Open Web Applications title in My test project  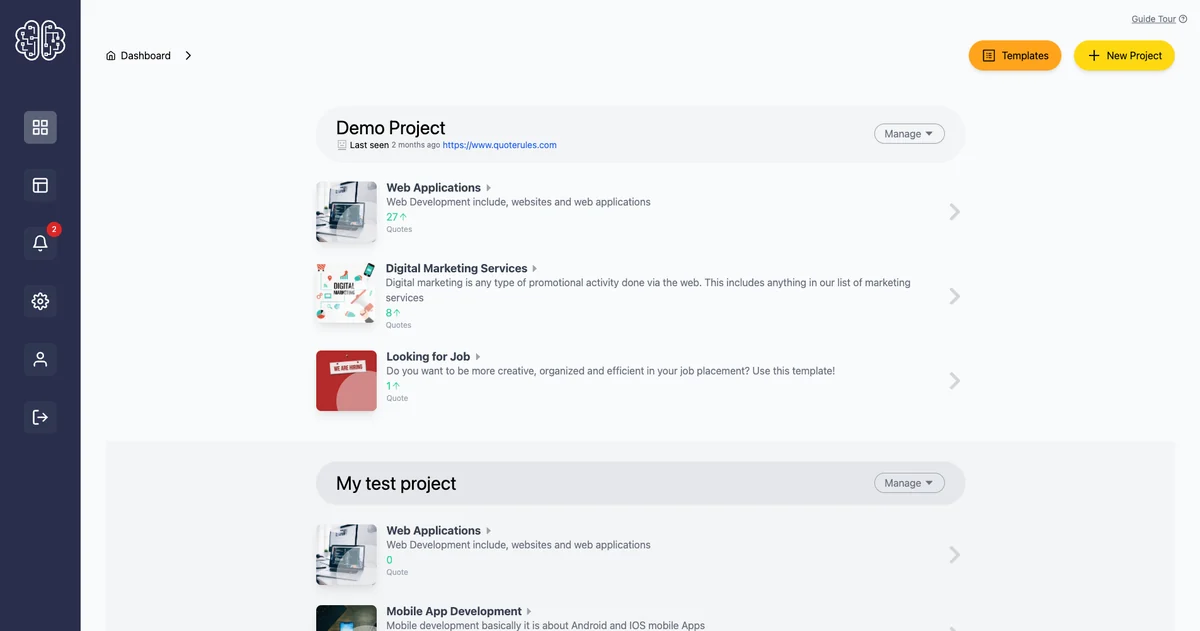(x=433, y=531)
